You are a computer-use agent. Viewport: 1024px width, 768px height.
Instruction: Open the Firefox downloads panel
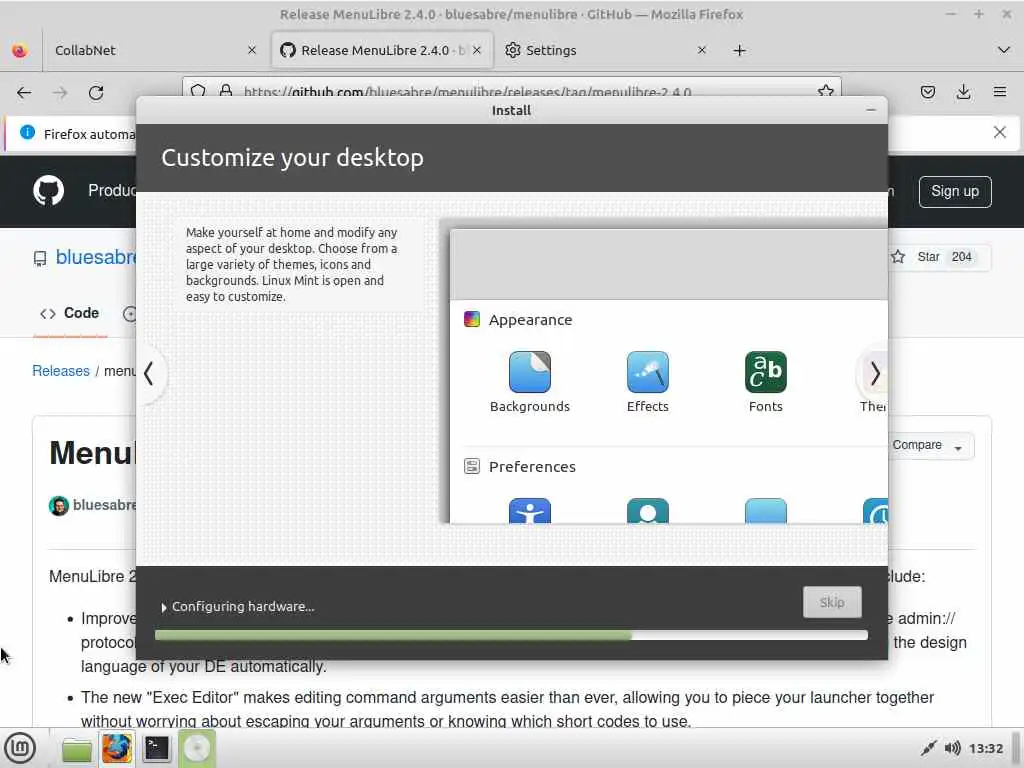point(963,93)
